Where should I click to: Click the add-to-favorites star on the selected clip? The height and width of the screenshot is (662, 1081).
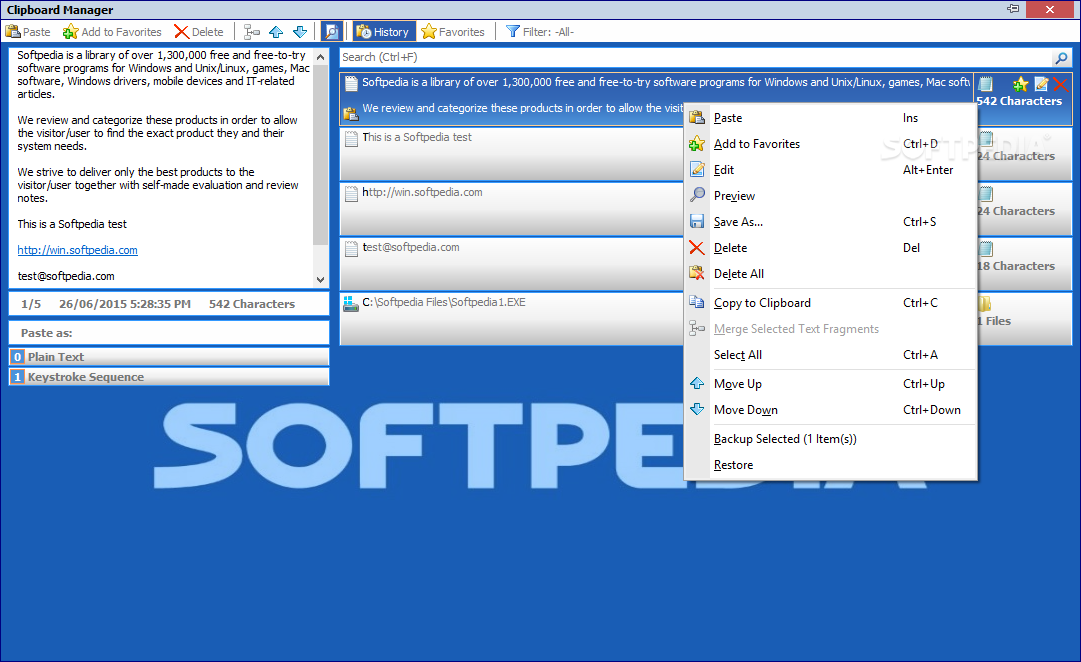pos(1020,84)
